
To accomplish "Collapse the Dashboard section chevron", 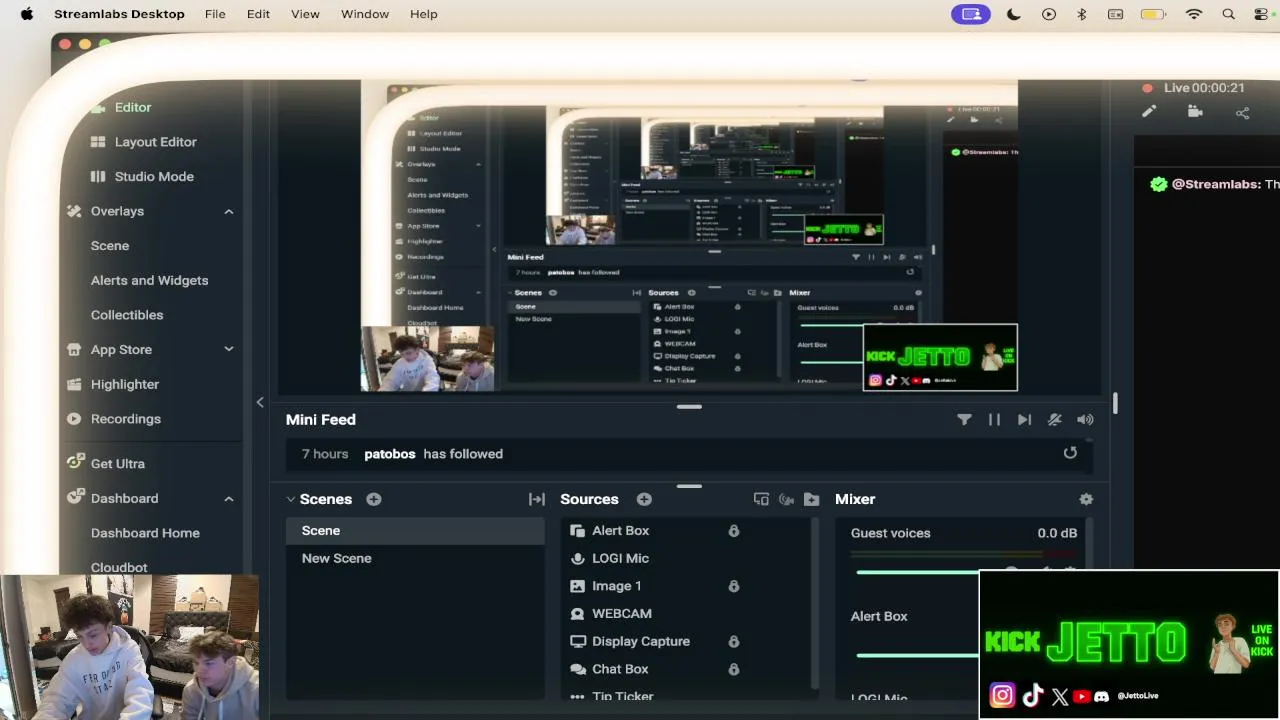I will click(228, 498).
